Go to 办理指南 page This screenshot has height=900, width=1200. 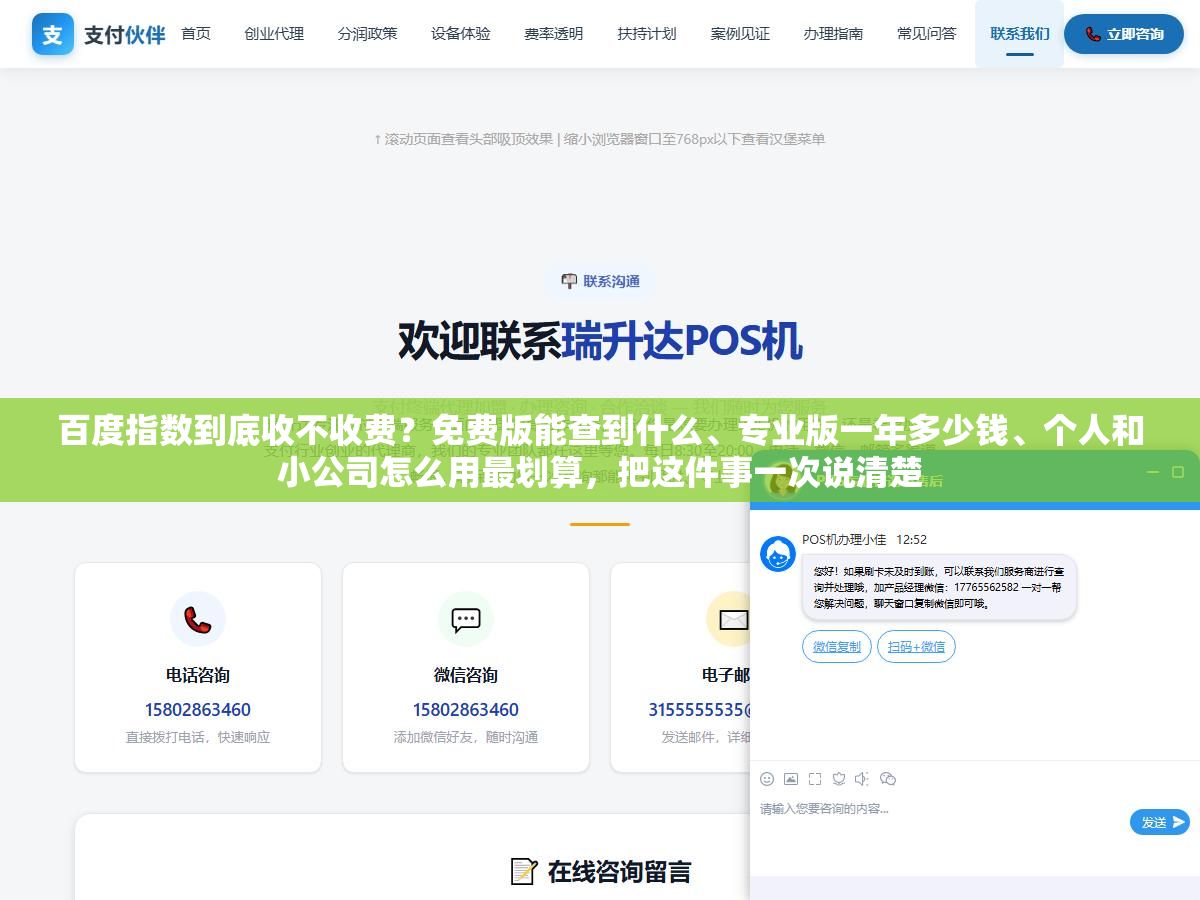pos(833,34)
